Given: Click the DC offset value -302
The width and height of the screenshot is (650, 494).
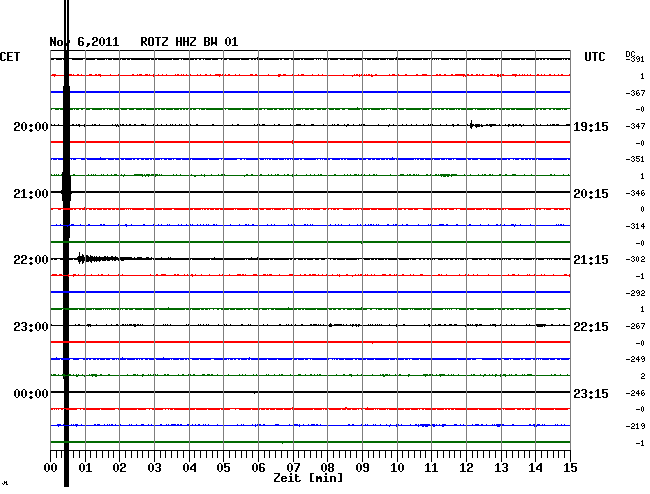Looking at the screenshot, I should coord(635,259).
